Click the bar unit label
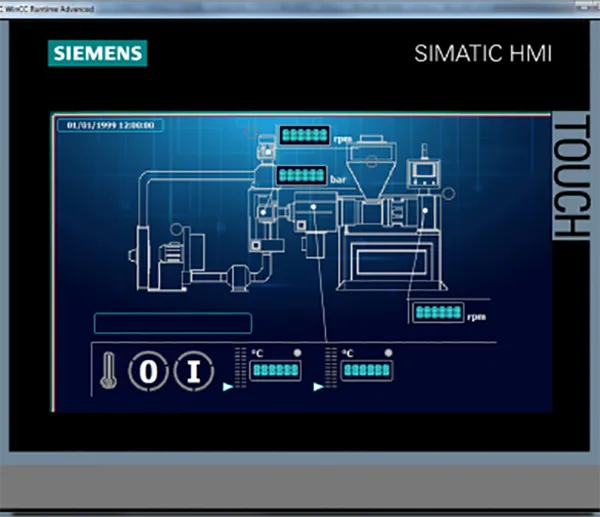 338,179
